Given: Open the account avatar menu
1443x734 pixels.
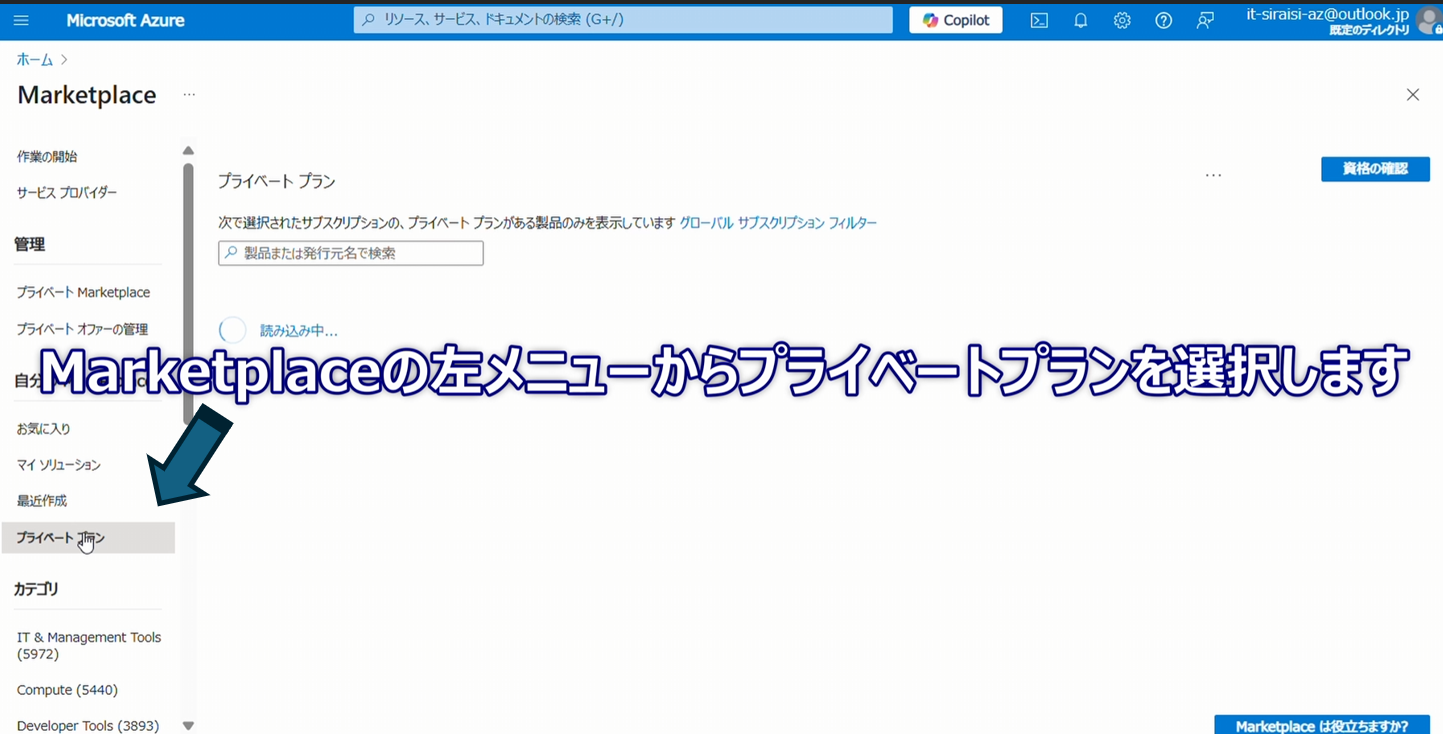Looking at the screenshot, I should tap(1428, 20).
